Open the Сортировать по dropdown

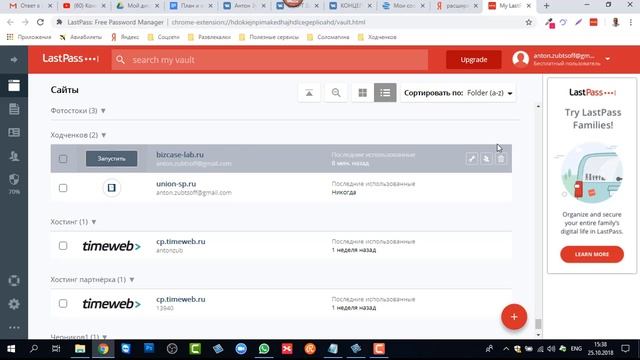[x=458, y=93]
